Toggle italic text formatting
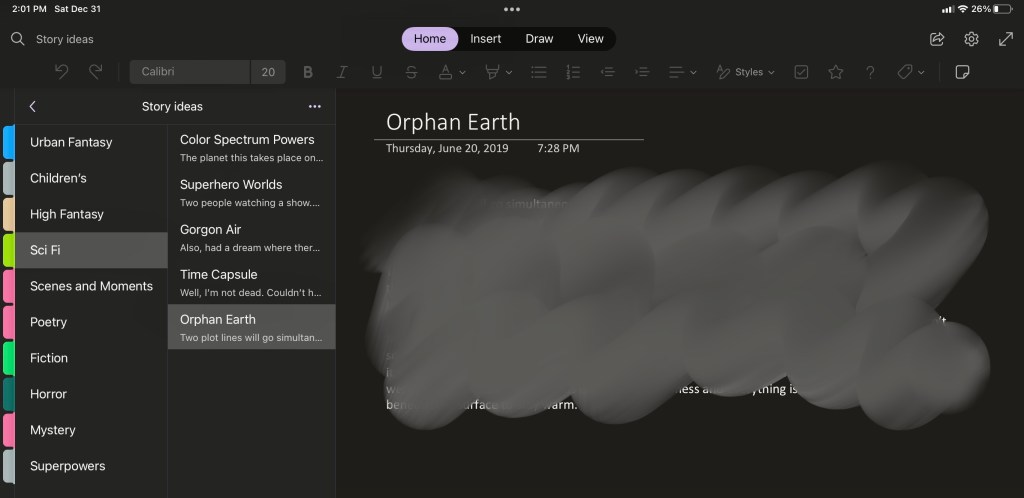The image size is (1024, 498). click(342, 72)
